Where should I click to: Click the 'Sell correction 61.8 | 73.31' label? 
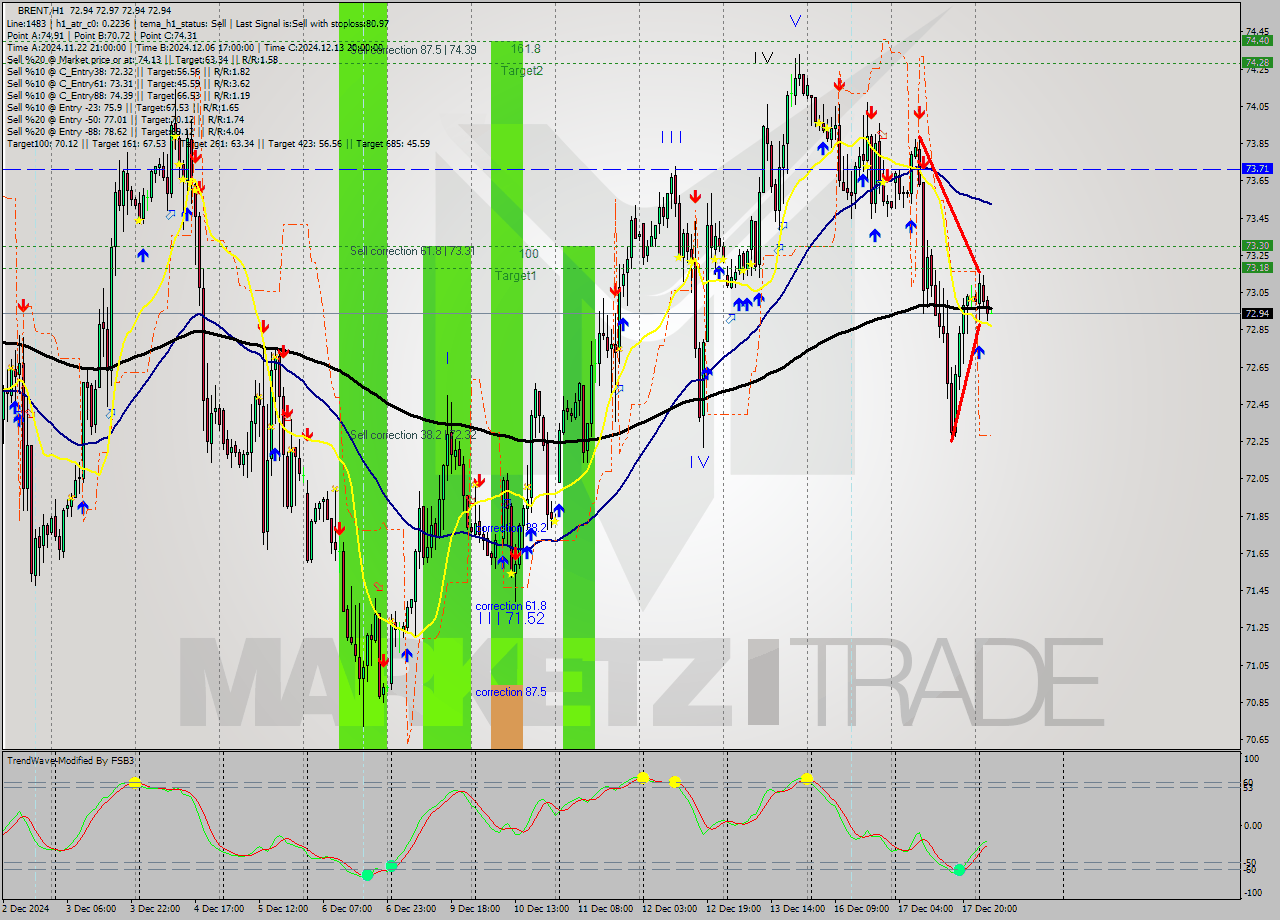412,251
